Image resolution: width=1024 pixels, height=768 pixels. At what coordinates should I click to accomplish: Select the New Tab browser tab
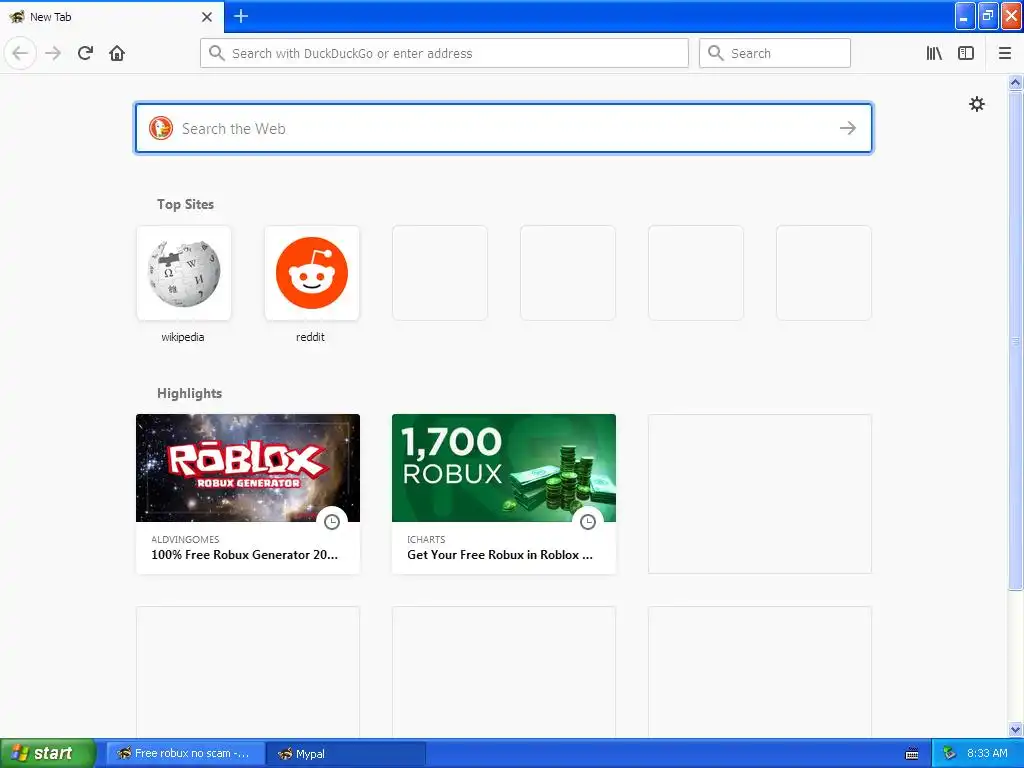112,17
